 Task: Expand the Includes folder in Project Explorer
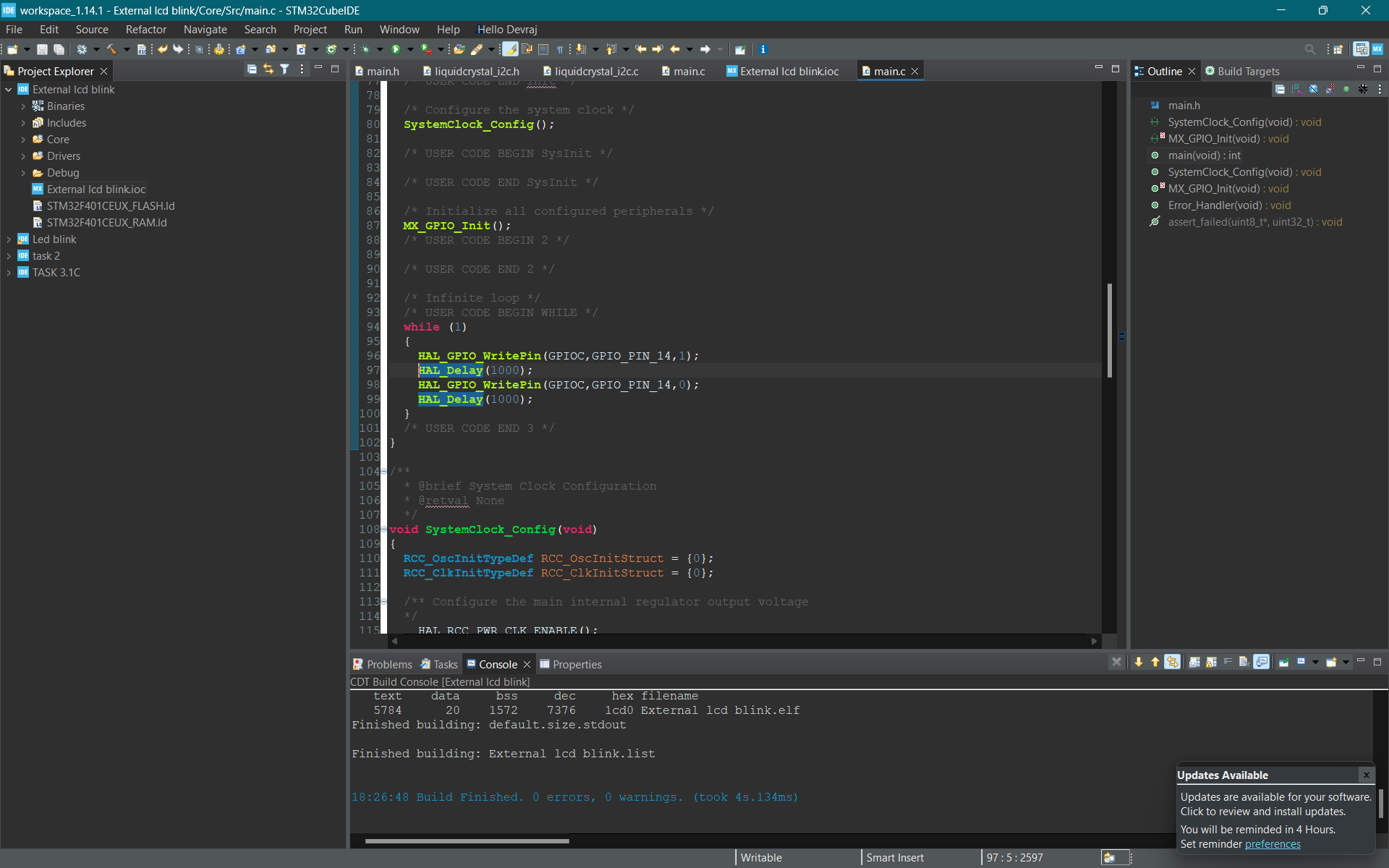(x=22, y=122)
